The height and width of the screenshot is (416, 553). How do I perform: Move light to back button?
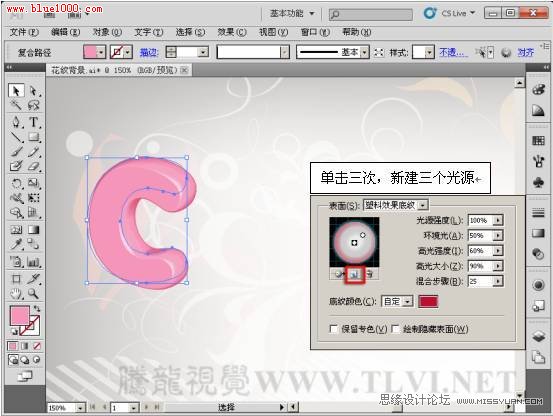pos(339,274)
